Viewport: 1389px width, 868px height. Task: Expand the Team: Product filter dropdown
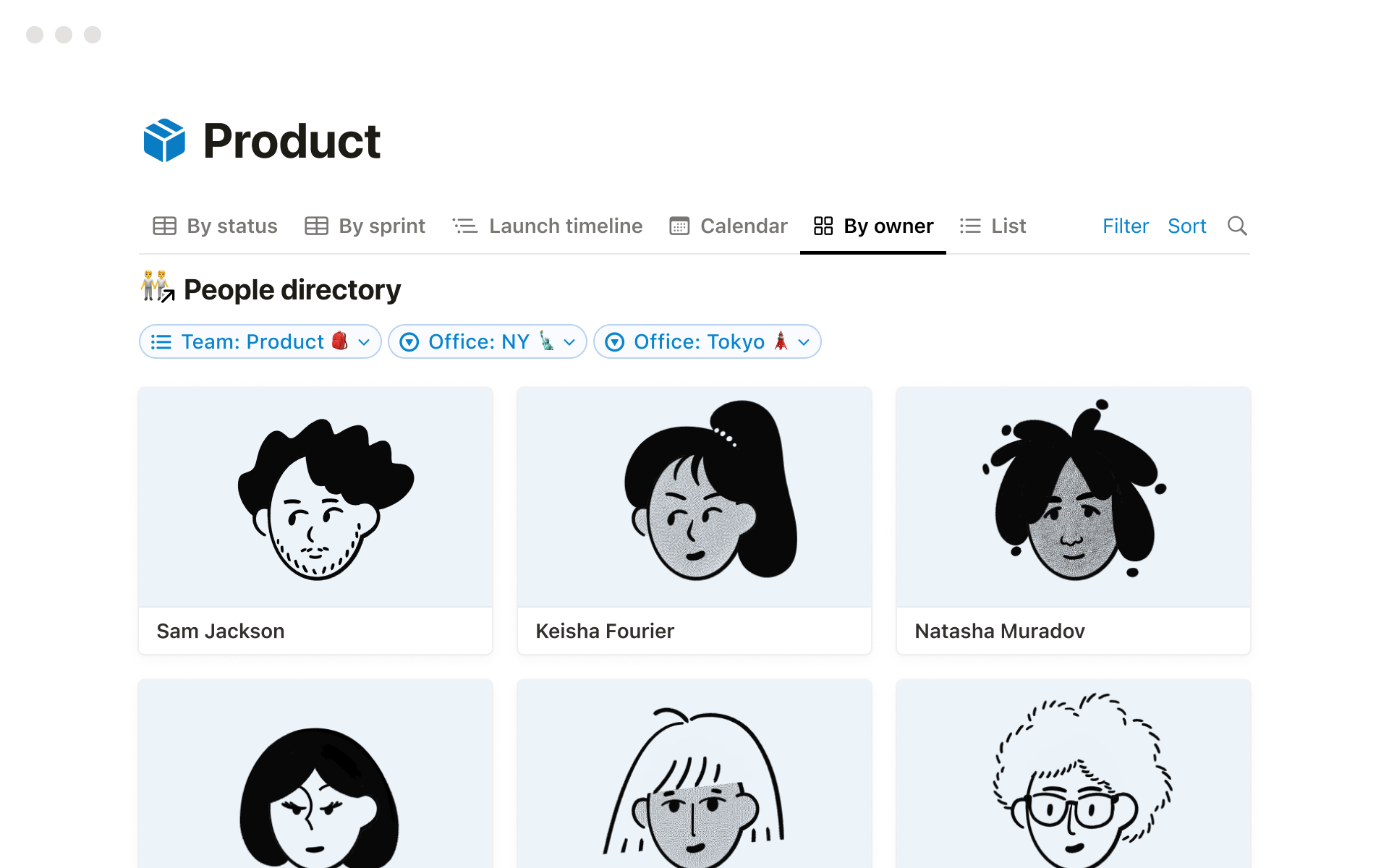click(364, 342)
